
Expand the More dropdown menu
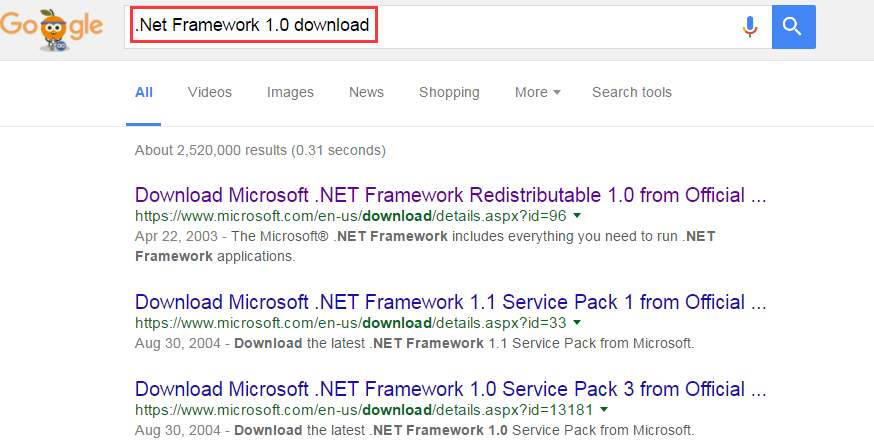click(537, 93)
